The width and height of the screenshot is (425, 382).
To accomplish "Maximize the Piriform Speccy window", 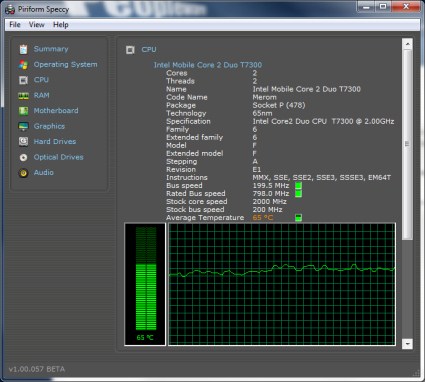I will point(383,6).
